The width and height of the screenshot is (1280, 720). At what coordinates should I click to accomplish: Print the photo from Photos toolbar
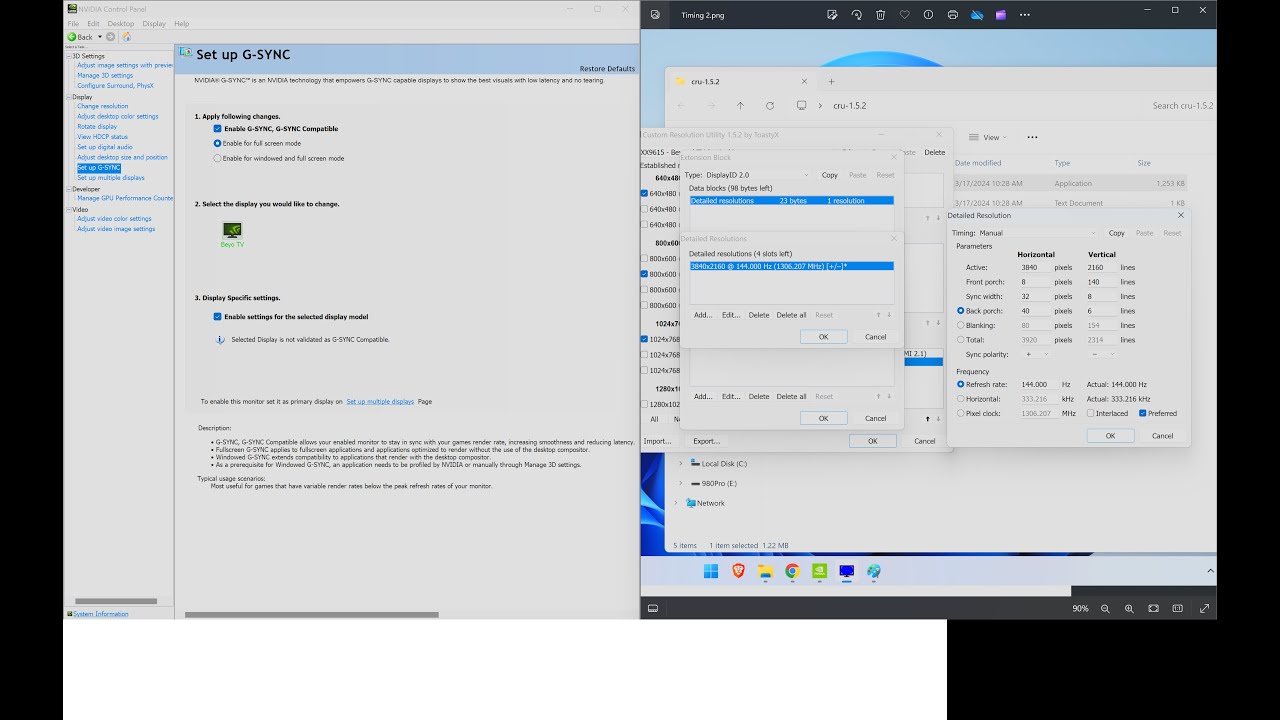952,15
